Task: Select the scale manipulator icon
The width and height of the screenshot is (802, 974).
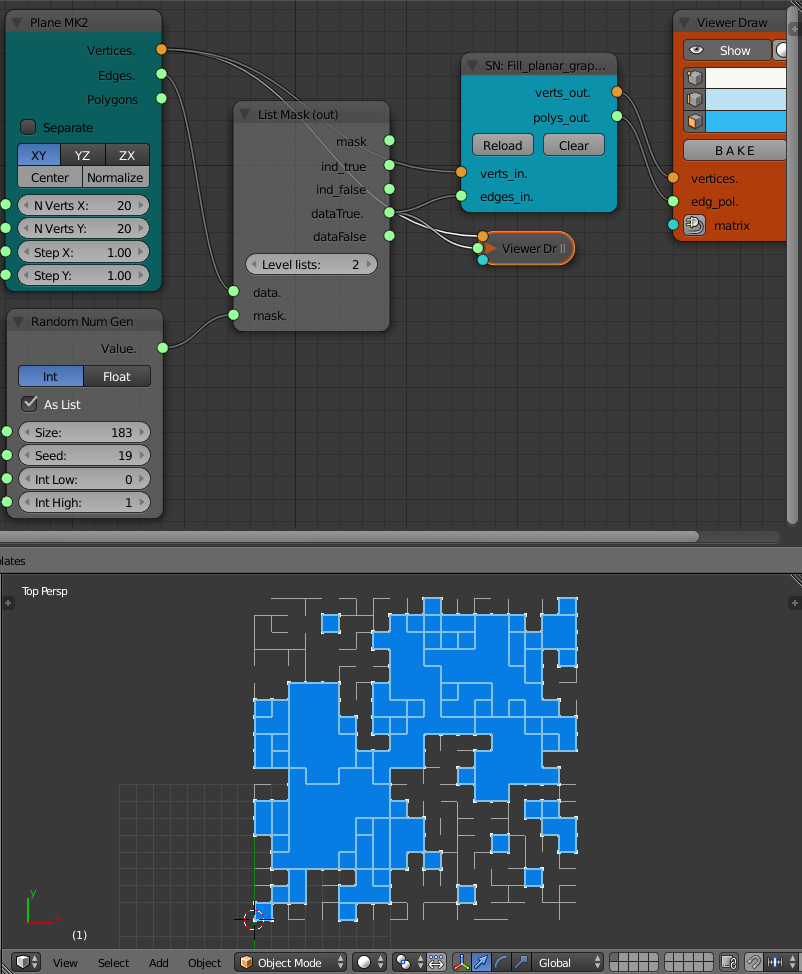Action: [x=521, y=962]
